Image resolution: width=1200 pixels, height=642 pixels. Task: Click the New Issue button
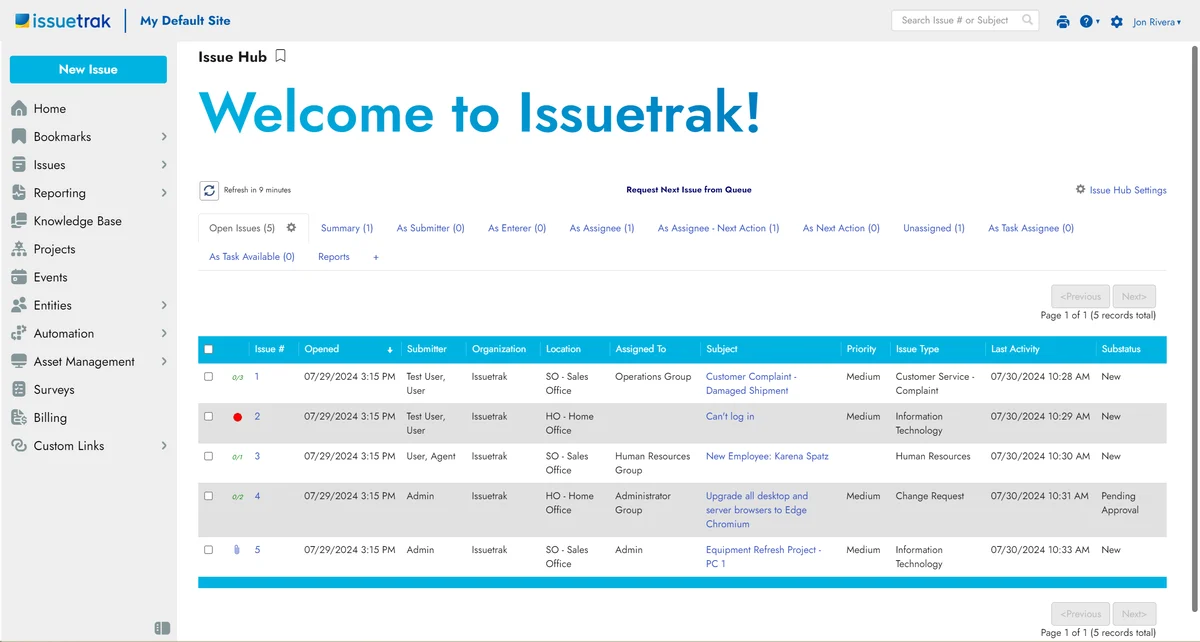88,70
